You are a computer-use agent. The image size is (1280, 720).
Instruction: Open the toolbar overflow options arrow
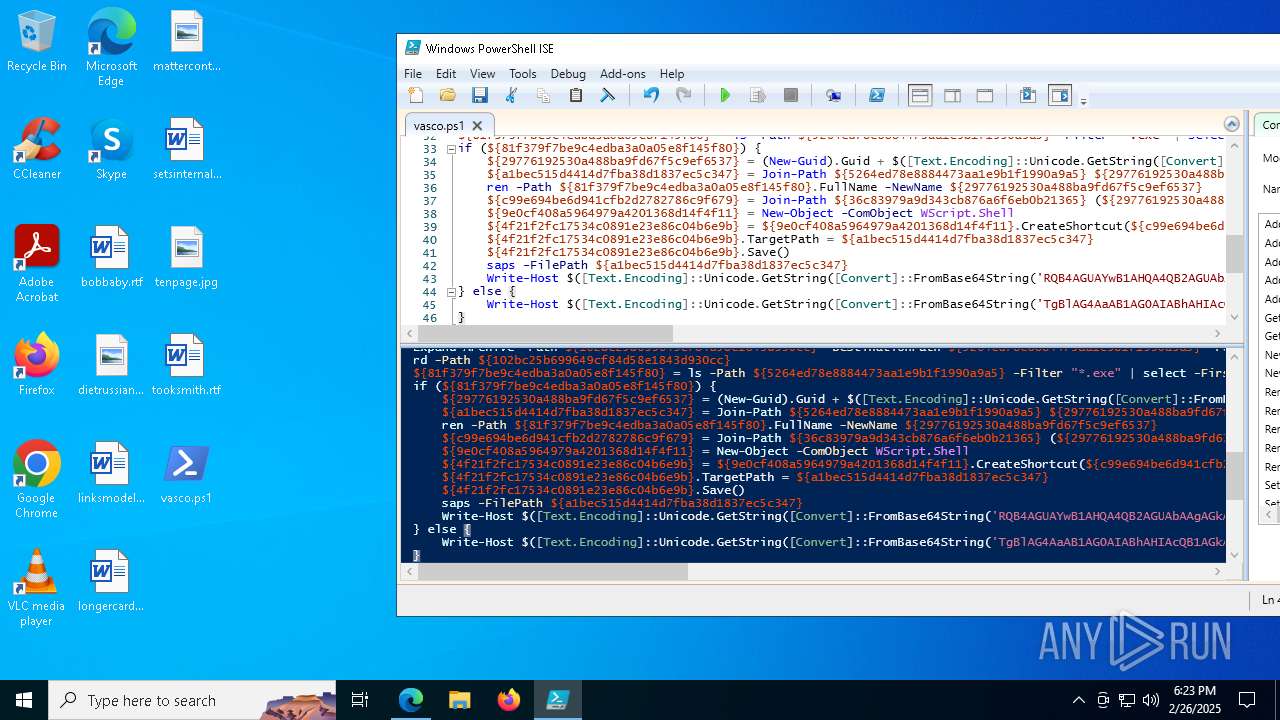point(1083,100)
